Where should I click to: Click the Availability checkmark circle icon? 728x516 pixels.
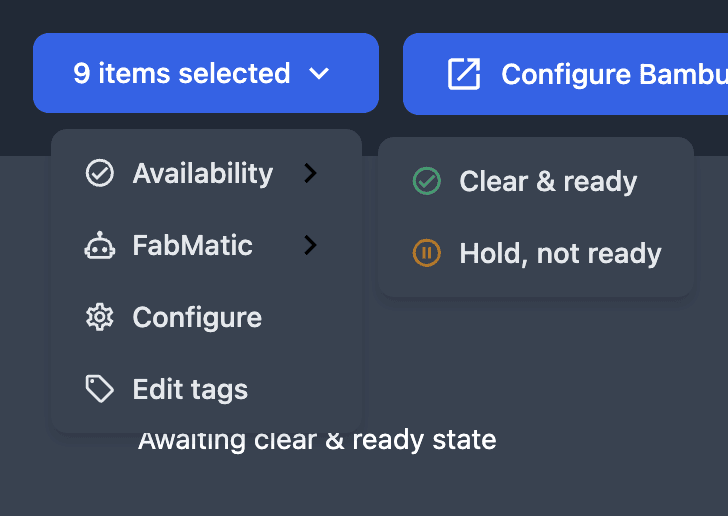click(x=99, y=173)
